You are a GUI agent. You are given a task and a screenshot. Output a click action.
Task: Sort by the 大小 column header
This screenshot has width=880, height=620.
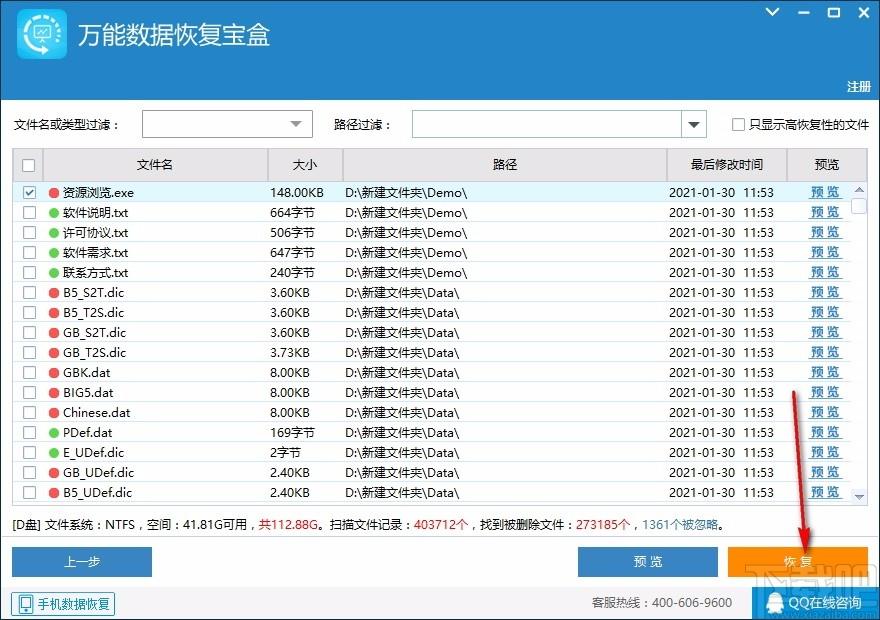(305, 165)
